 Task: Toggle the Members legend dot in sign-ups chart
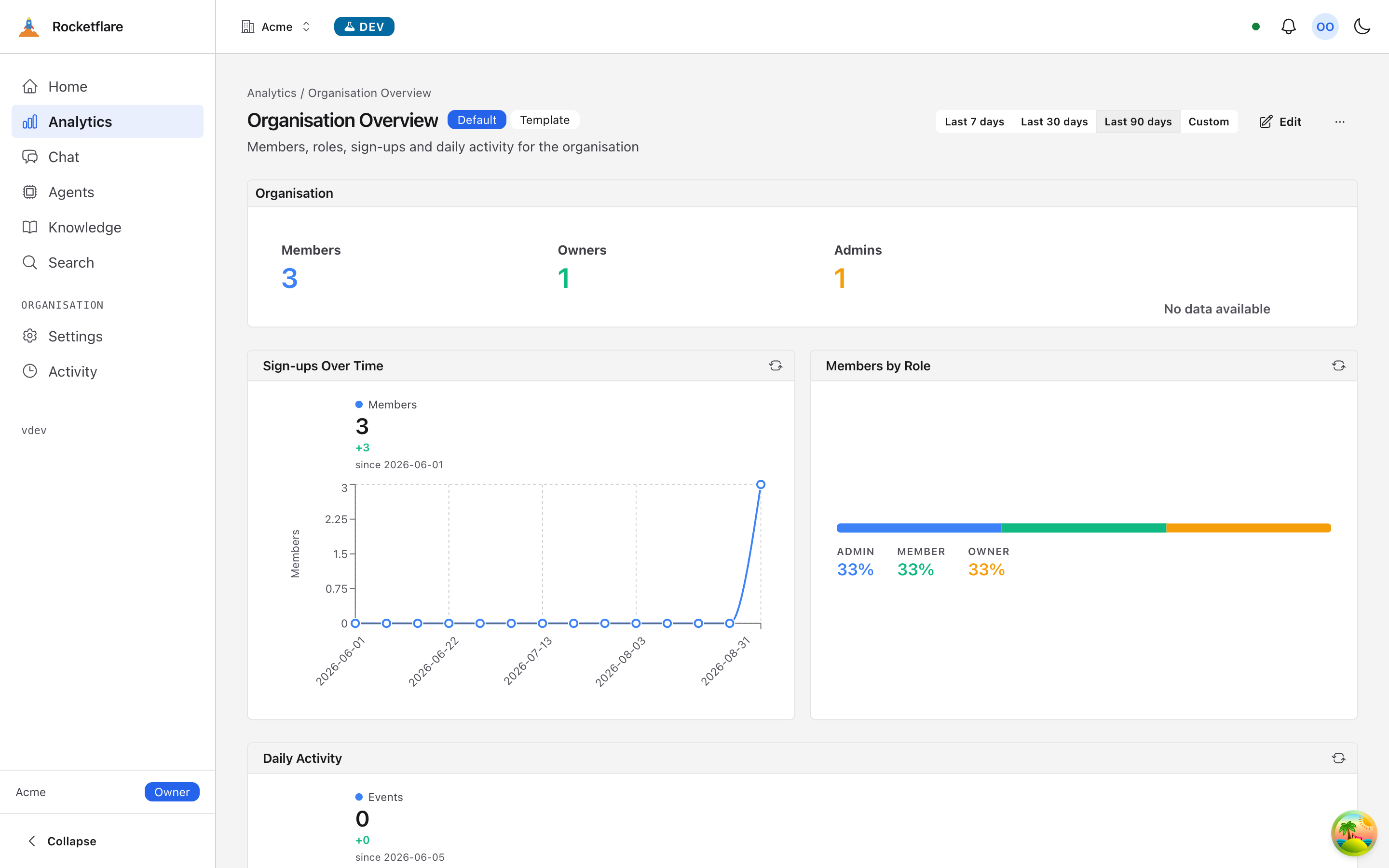(x=359, y=405)
